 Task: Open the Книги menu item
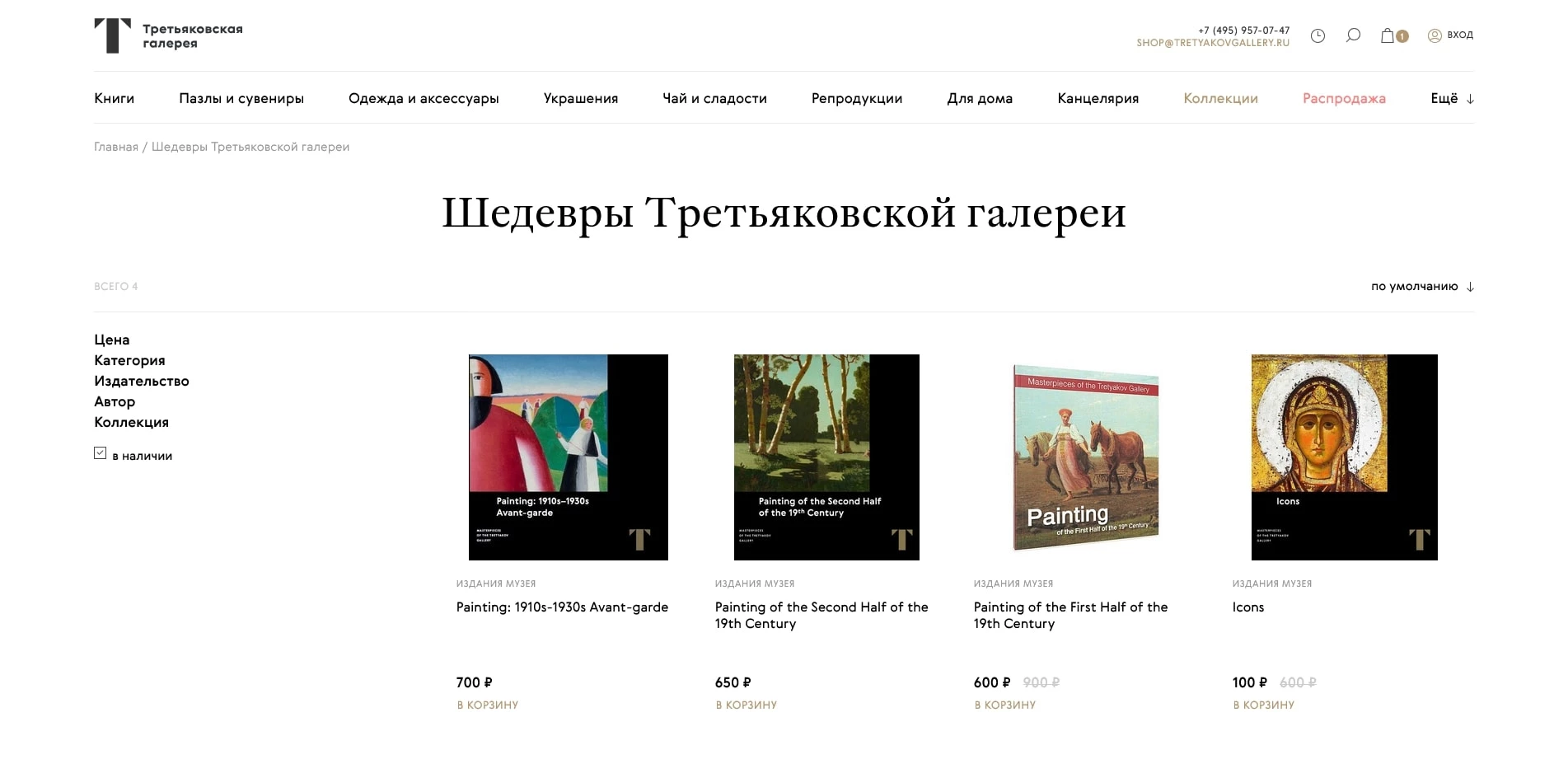pyautogui.click(x=115, y=98)
